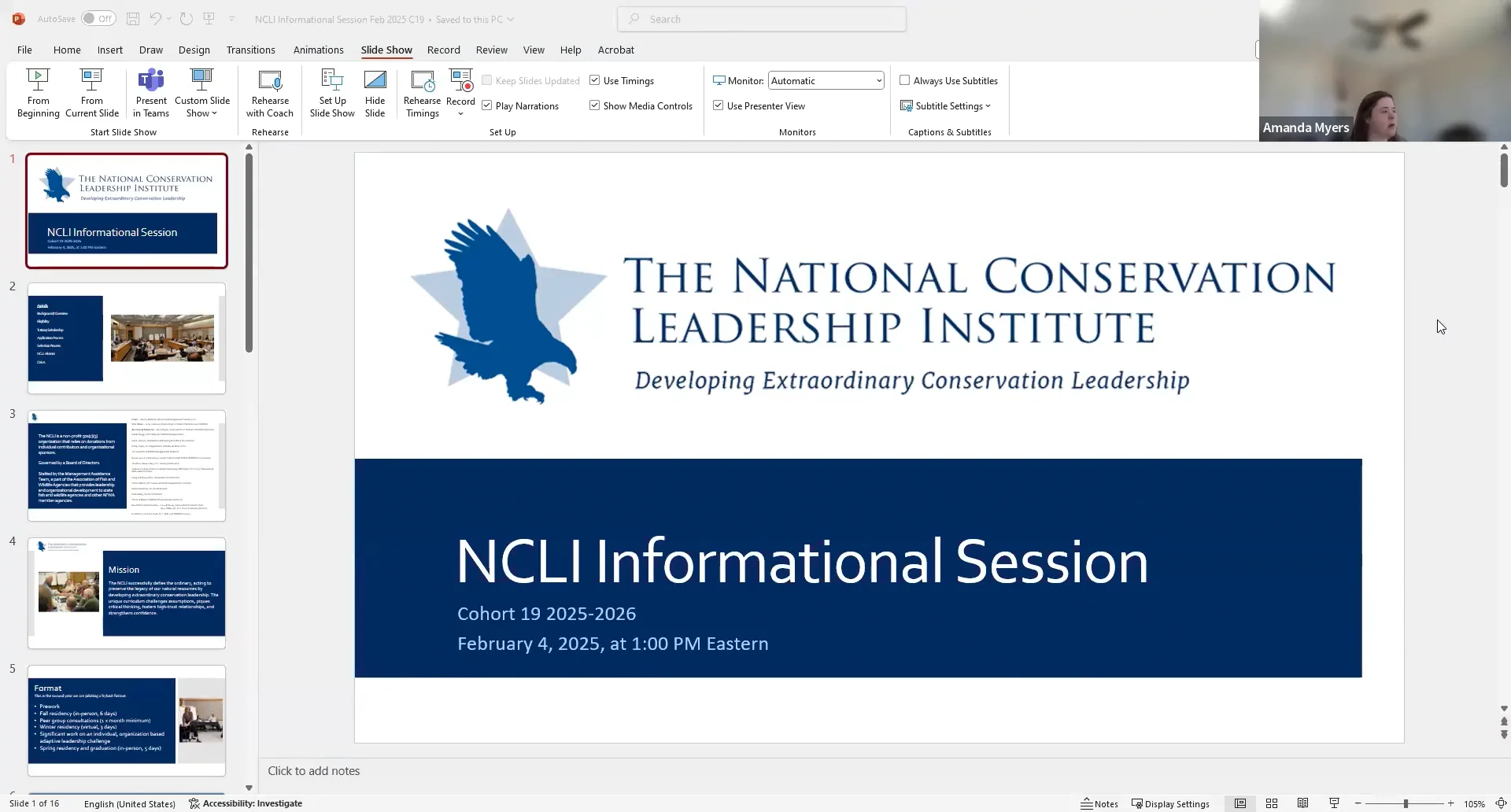Click the thumbnail pane scroll-down arrow
The image size is (1511, 812).
(x=249, y=787)
